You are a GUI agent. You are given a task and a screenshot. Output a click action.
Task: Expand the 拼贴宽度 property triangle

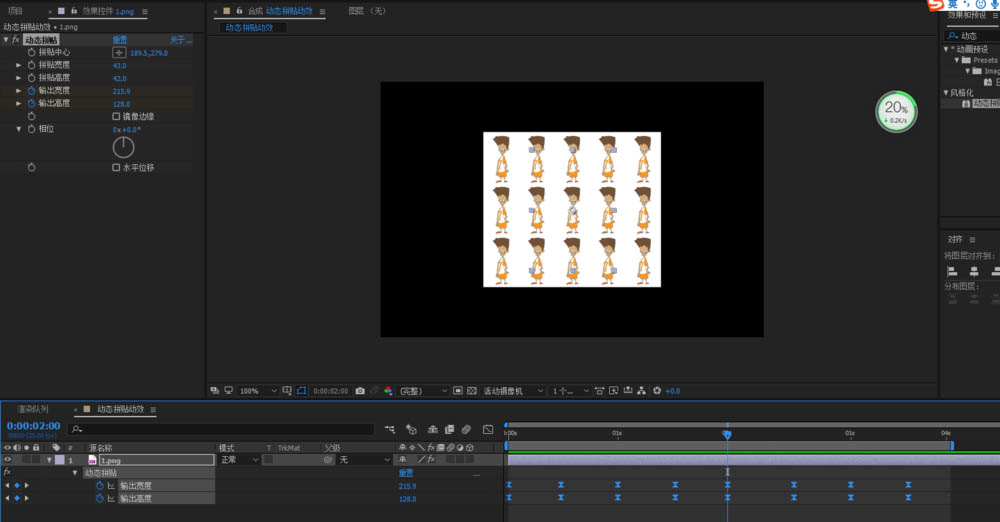18,65
